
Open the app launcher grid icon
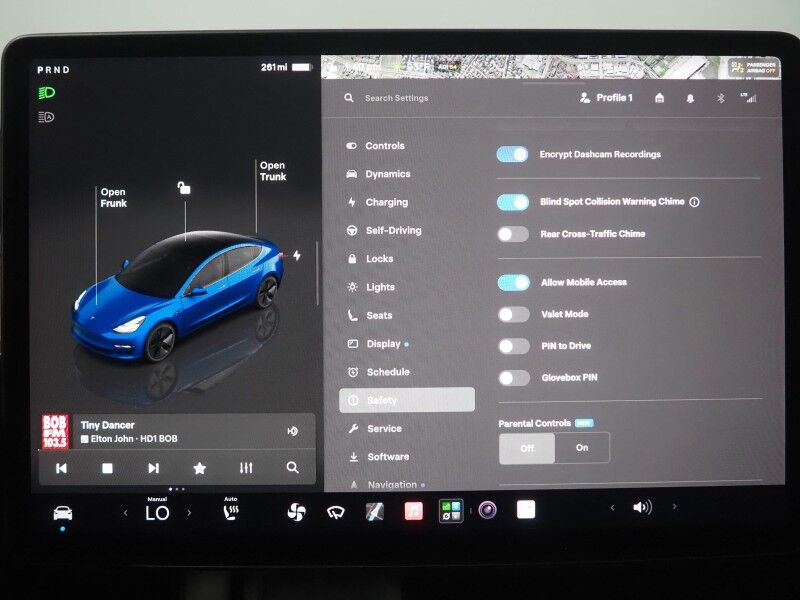pos(451,511)
